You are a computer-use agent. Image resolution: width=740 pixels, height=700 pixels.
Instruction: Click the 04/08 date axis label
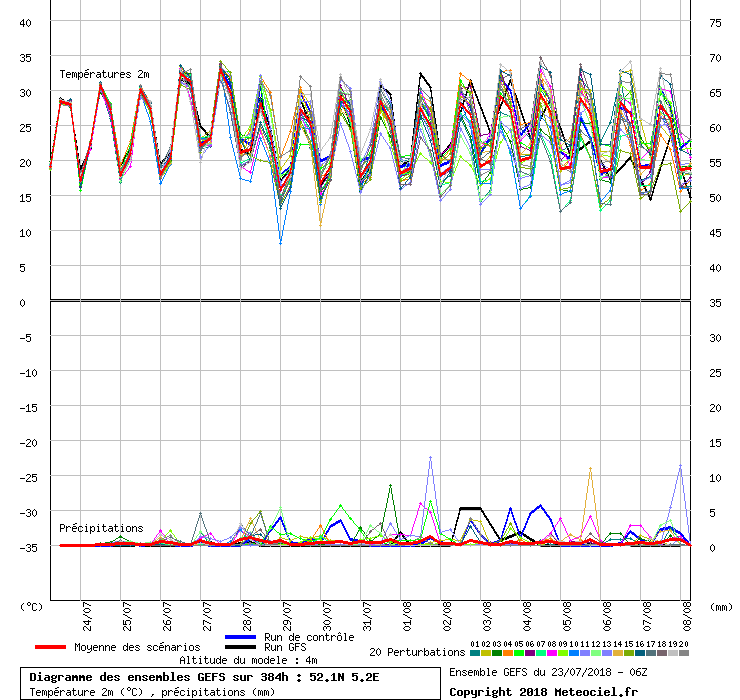click(x=528, y=616)
